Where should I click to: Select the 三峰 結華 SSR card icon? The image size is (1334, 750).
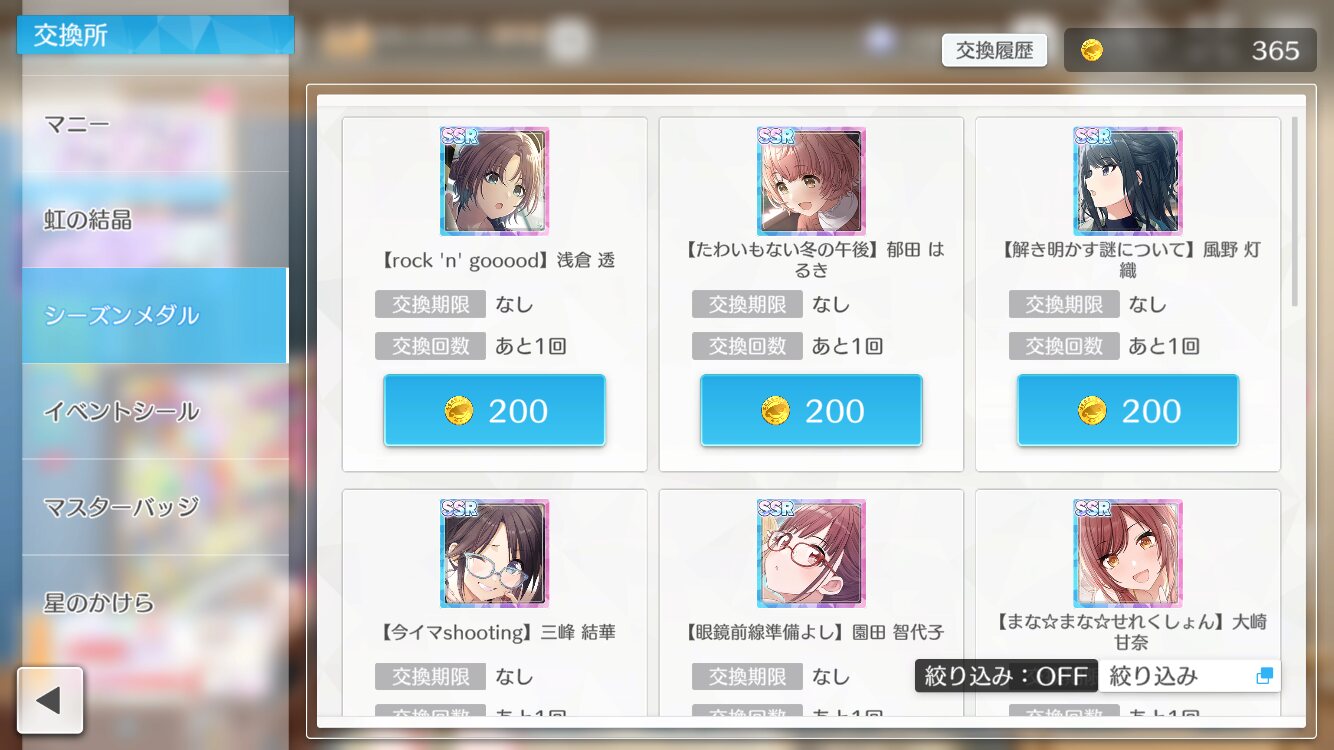(x=494, y=553)
